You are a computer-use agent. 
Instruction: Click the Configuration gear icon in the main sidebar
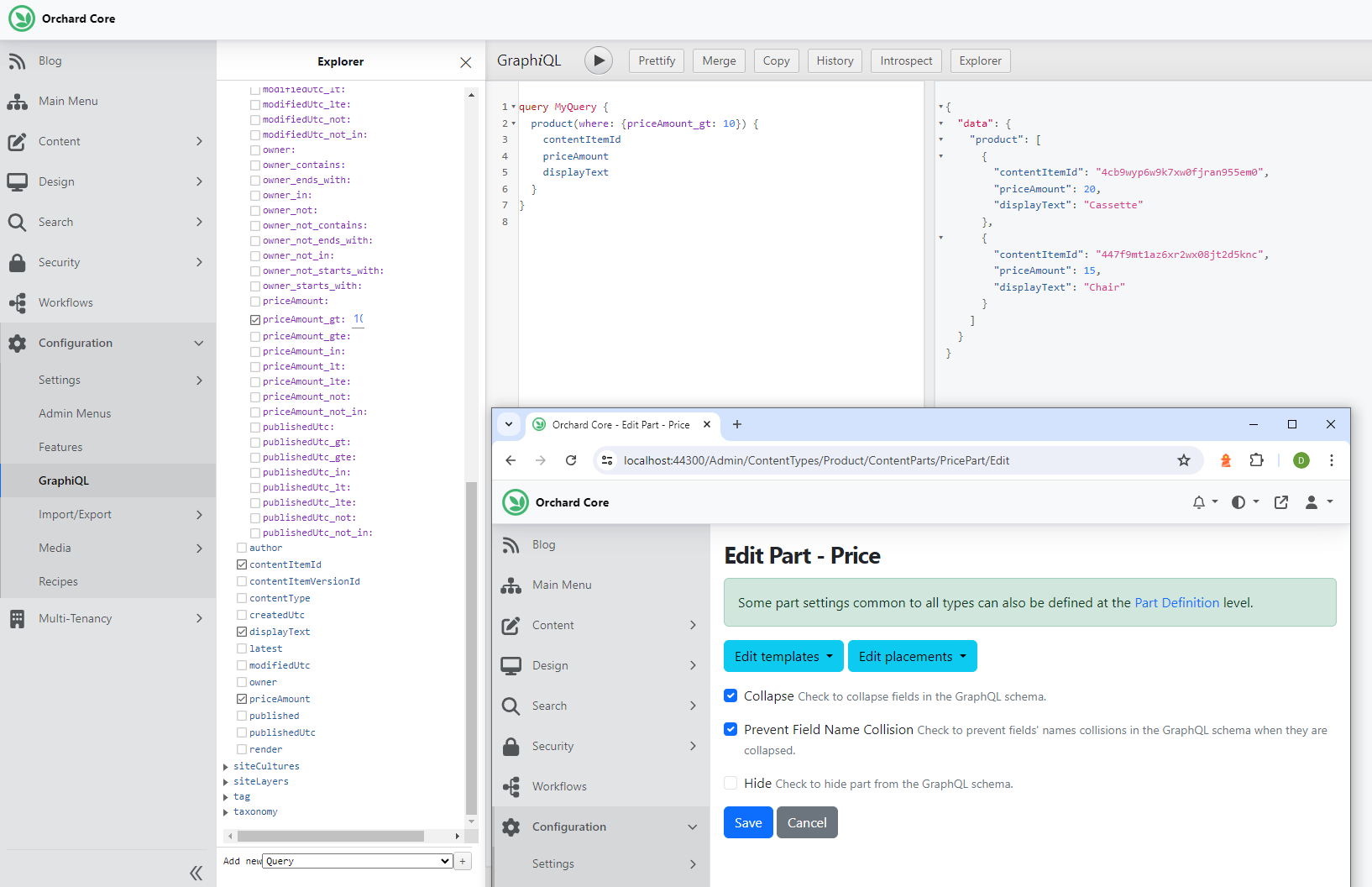click(x=17, y=343)
